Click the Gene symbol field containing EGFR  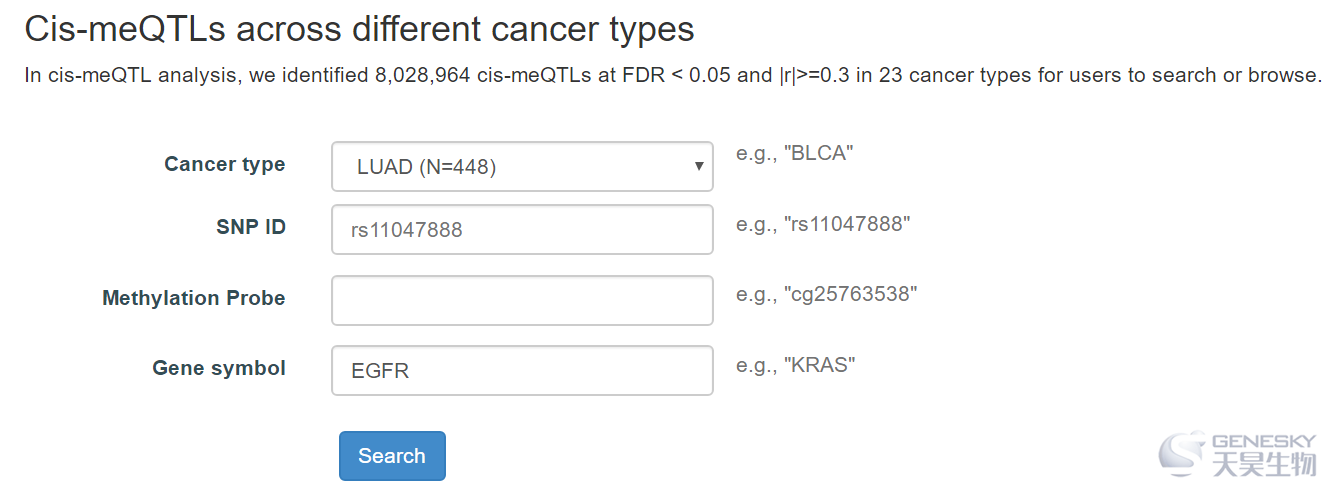522,370
